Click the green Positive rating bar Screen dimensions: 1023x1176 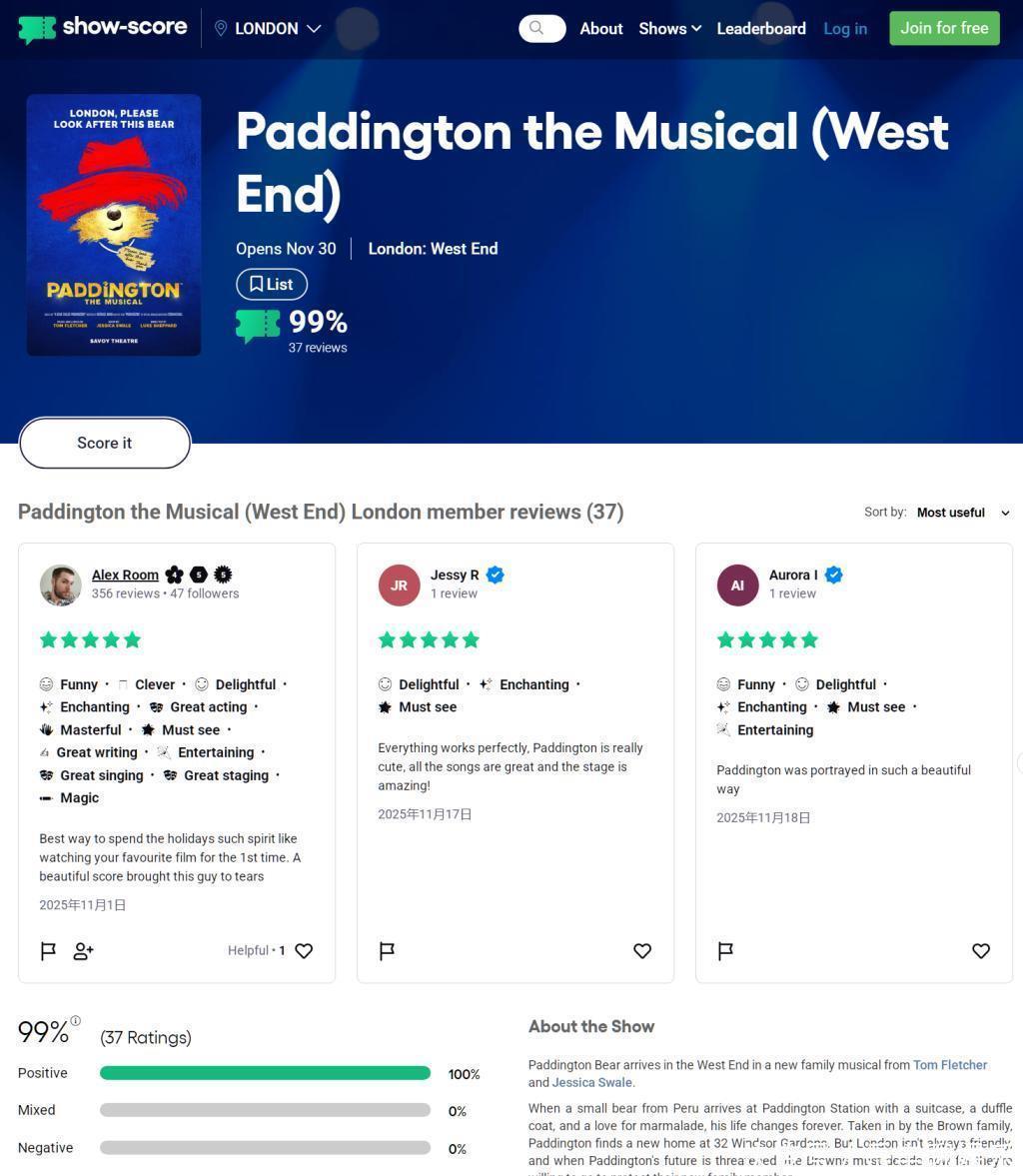coord(265,1073)
